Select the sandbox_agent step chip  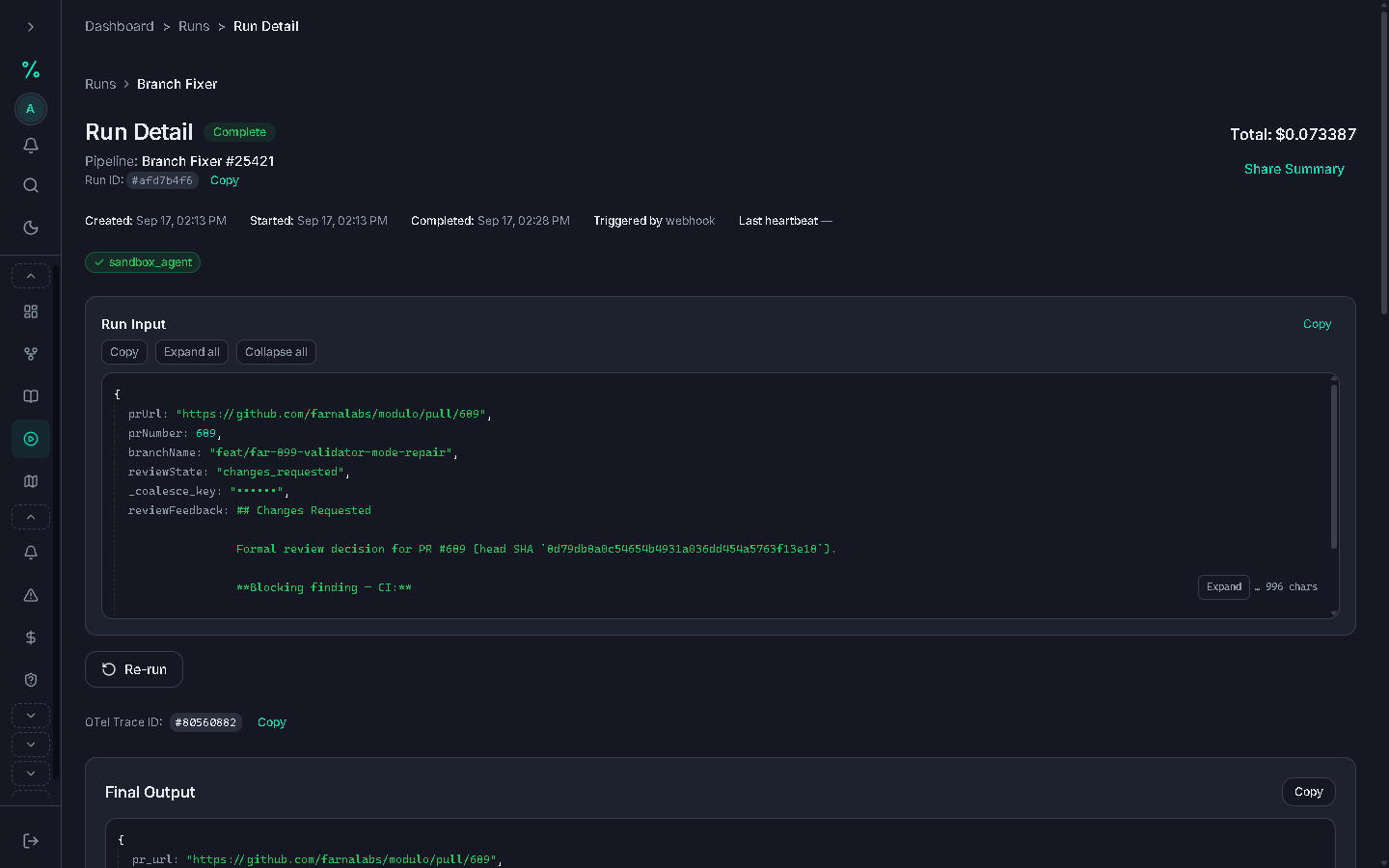(x=143, y=262)
